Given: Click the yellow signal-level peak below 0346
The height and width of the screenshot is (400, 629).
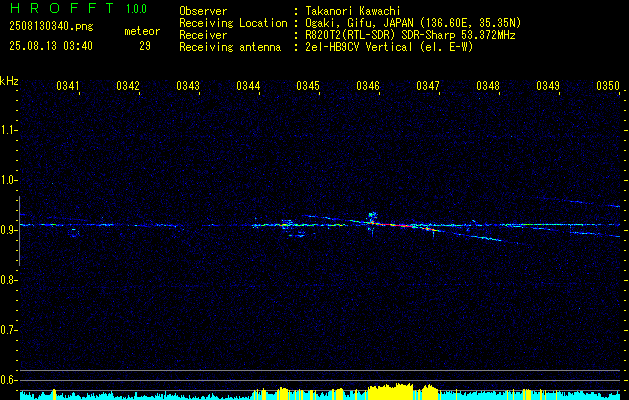Looking at the screenshot, I should 391,392.
